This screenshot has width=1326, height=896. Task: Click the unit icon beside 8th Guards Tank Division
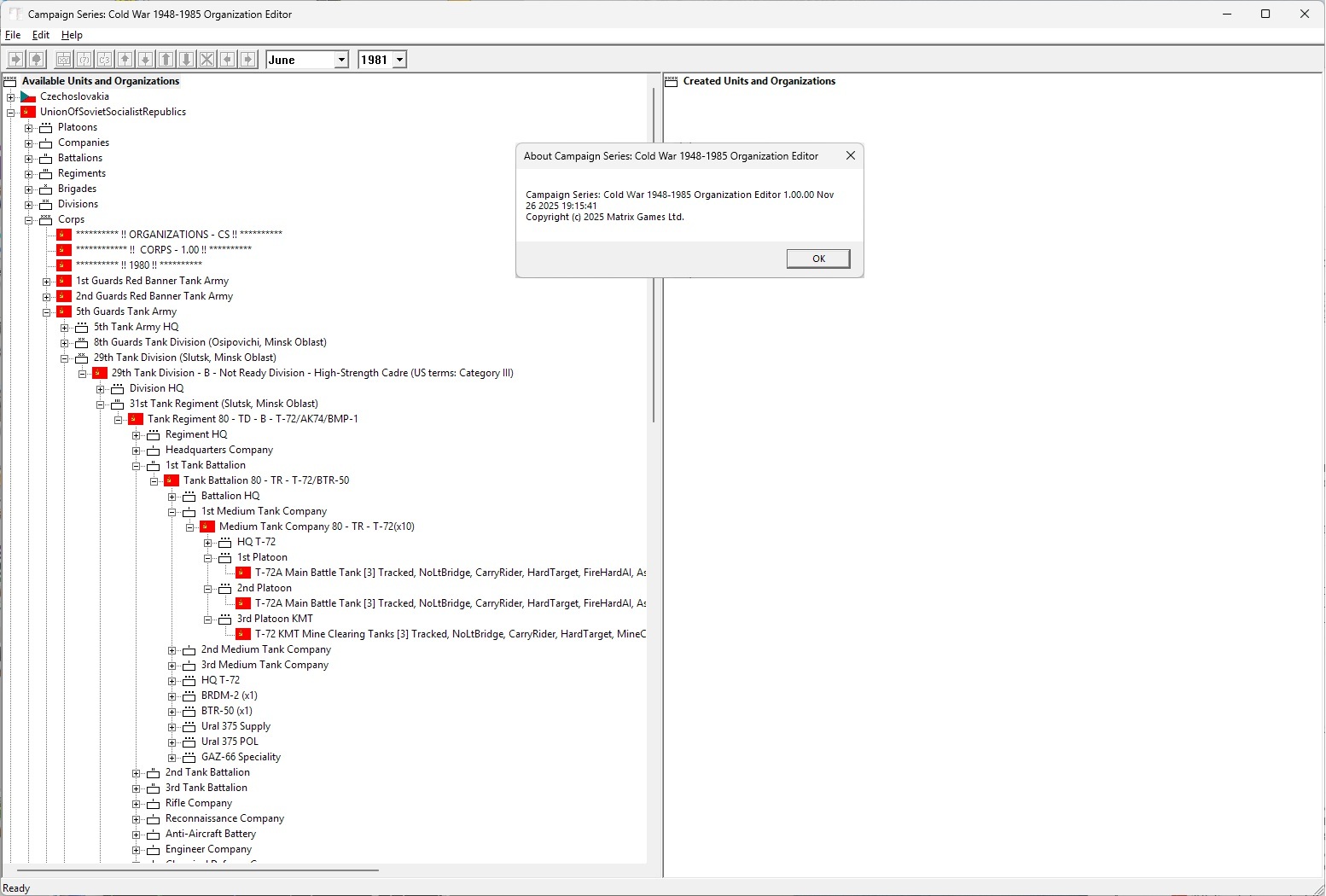82,342
